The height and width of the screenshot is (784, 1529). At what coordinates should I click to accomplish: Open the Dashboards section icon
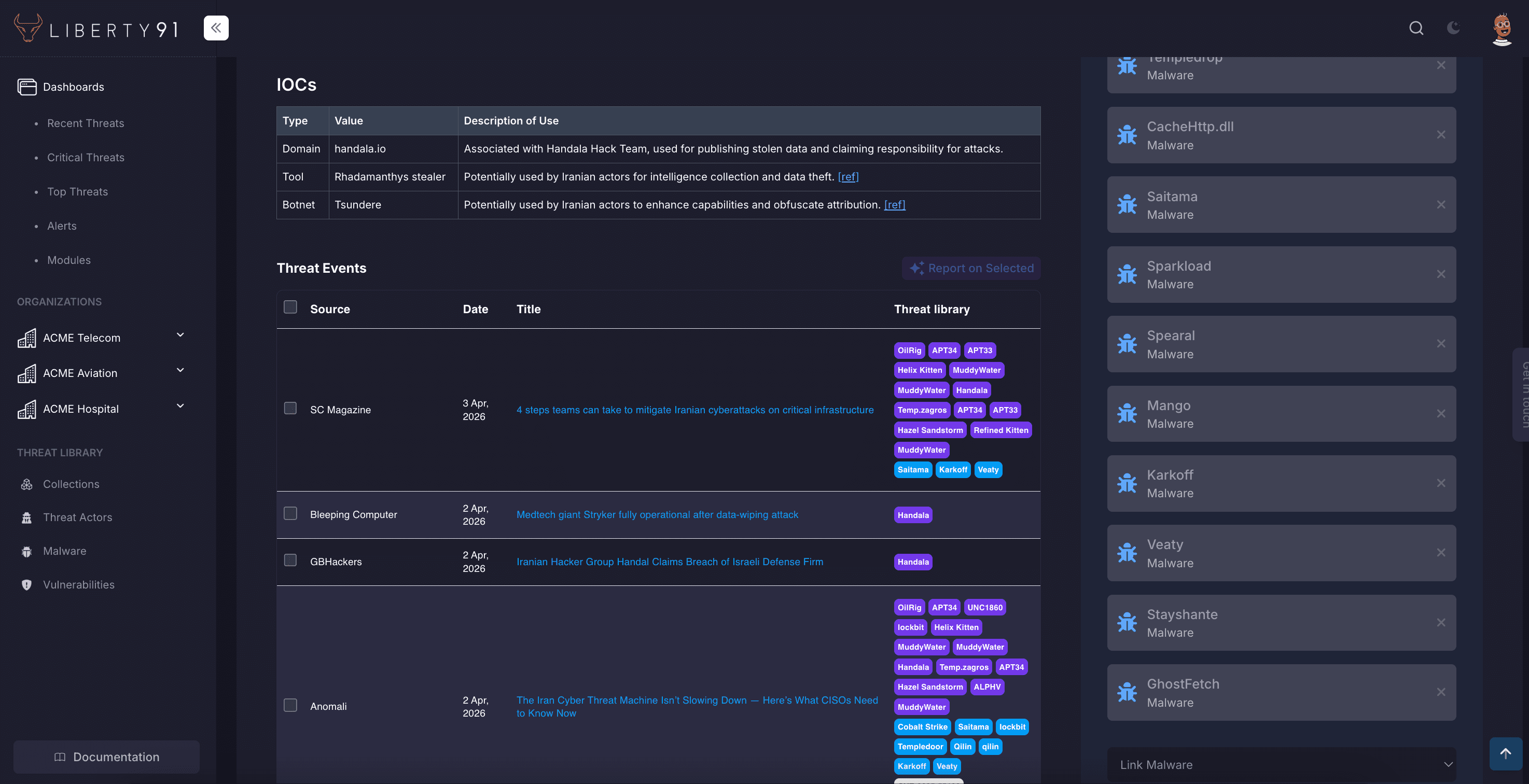tap(27, 87)
